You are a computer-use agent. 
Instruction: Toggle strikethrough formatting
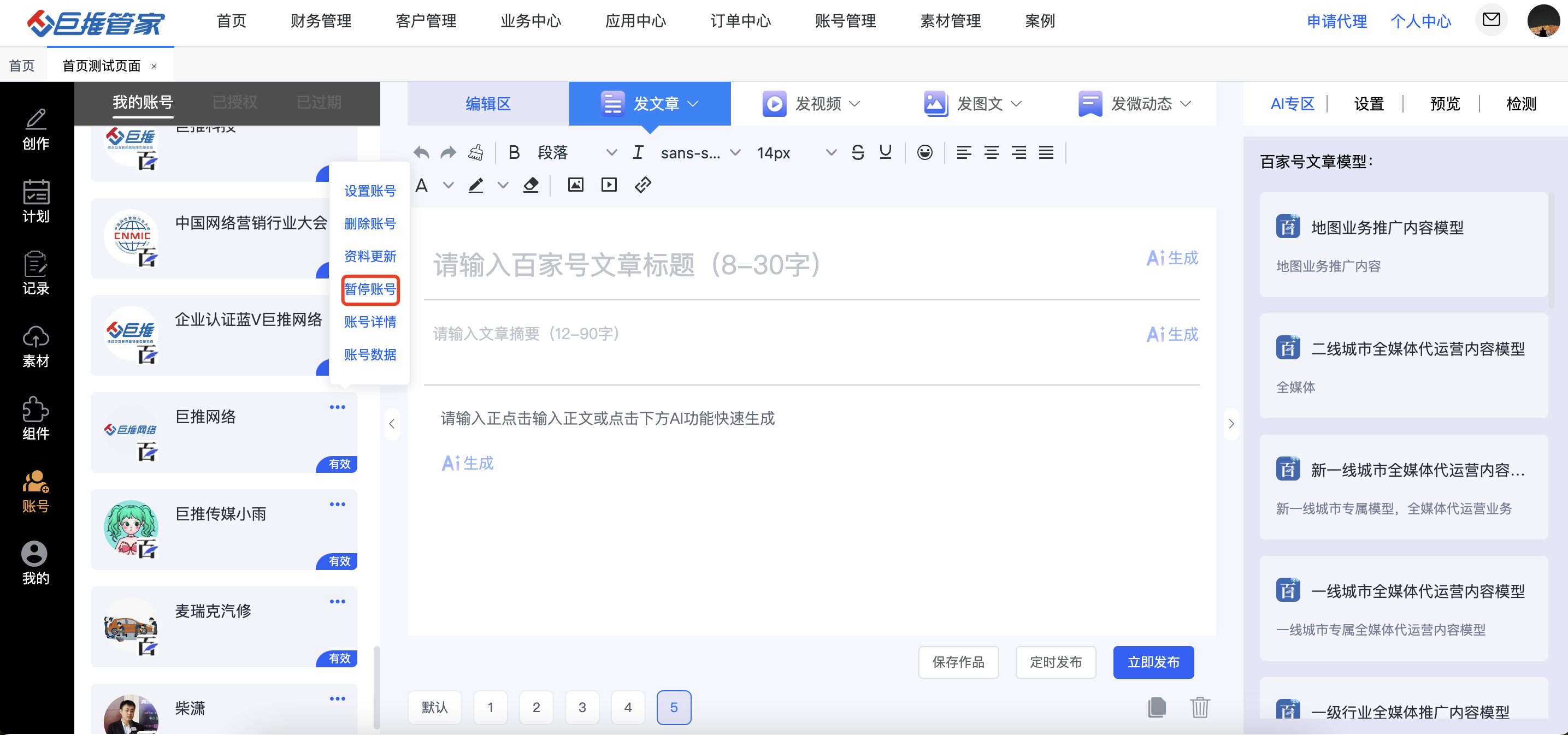click(x=858, y=153)
